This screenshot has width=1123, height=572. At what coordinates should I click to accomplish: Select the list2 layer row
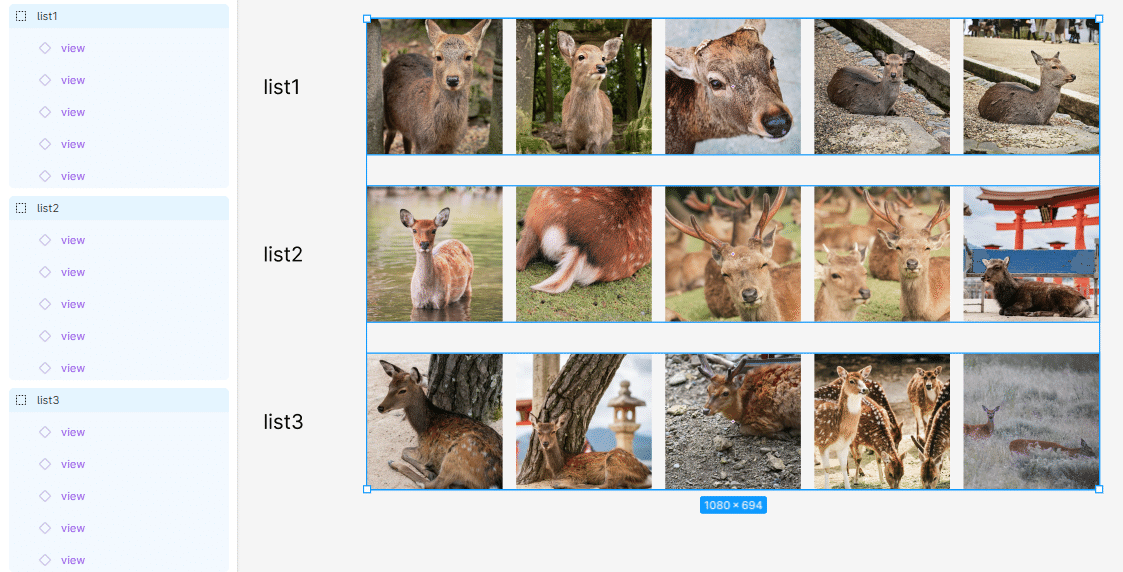tap(119, 208)
